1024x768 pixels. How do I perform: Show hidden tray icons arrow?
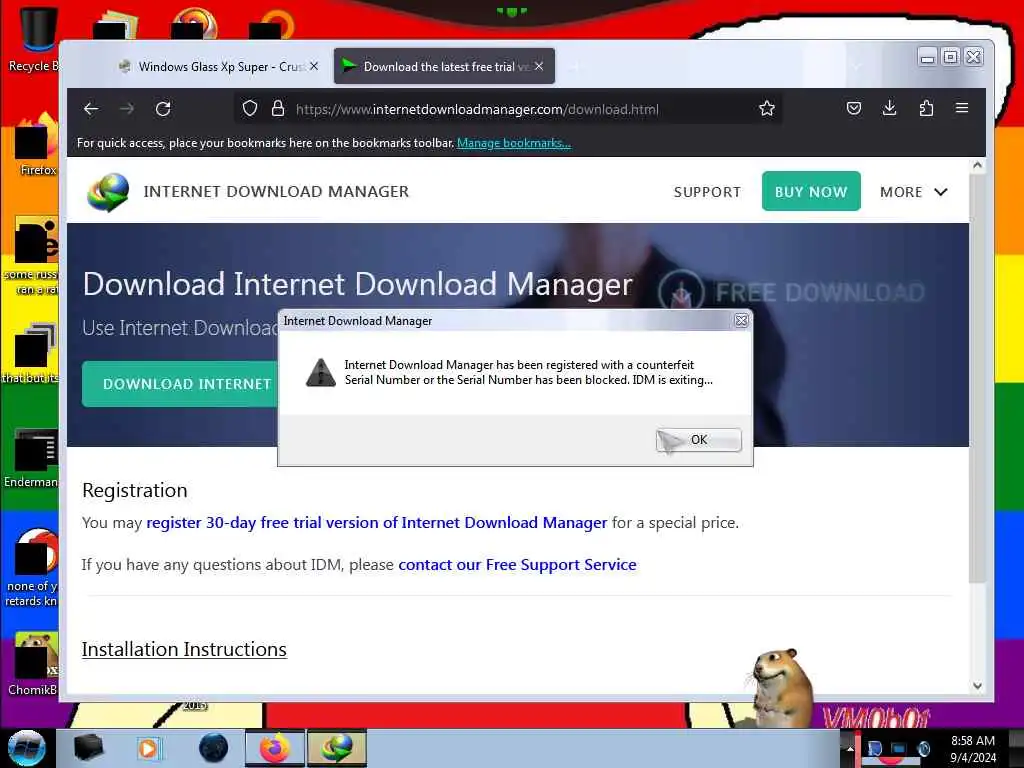[850, 748]
